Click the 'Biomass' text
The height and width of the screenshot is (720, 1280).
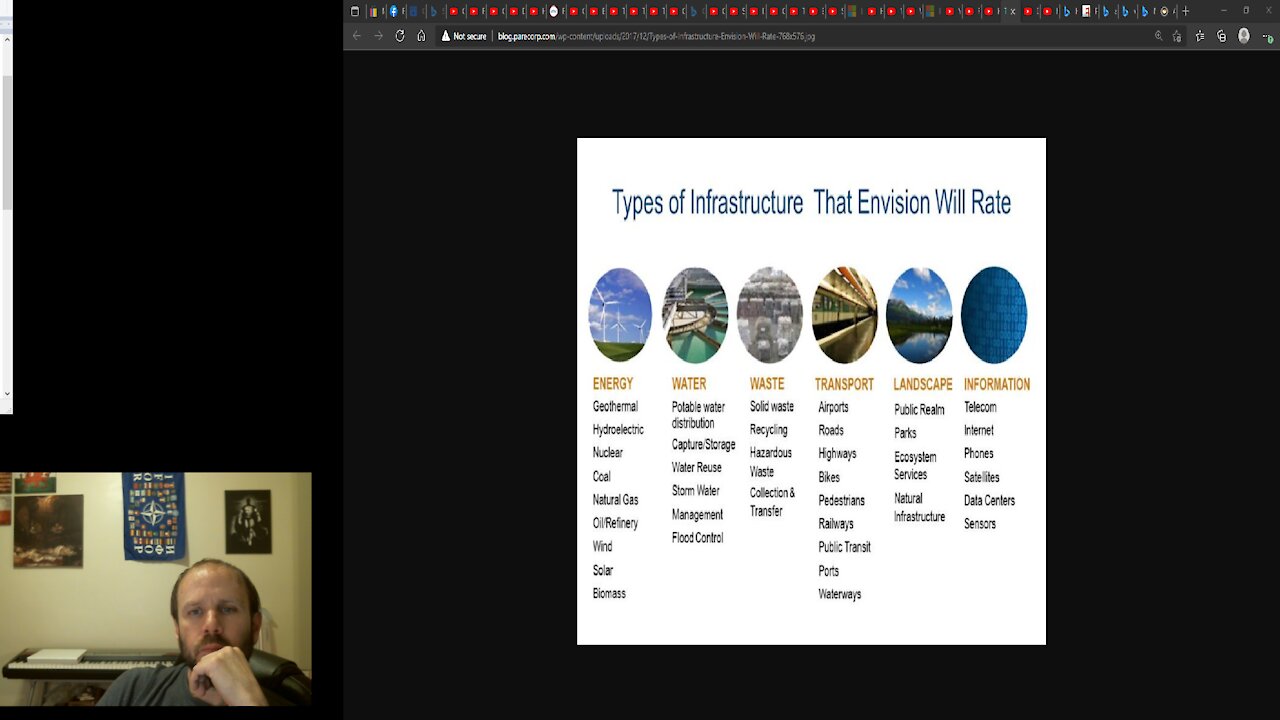pos(609,594)
